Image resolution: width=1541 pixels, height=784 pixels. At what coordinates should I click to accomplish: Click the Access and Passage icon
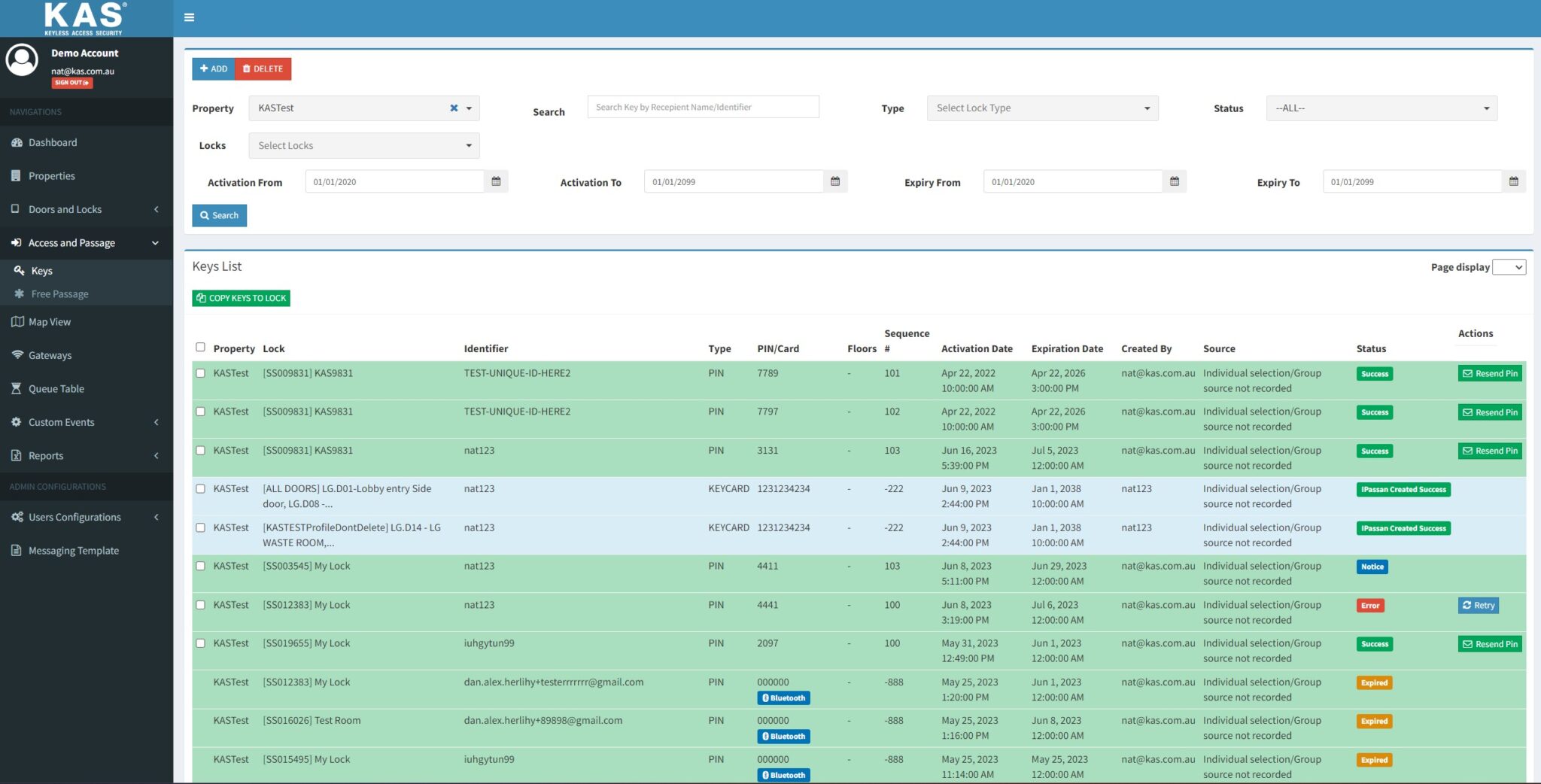coord(16,242)
